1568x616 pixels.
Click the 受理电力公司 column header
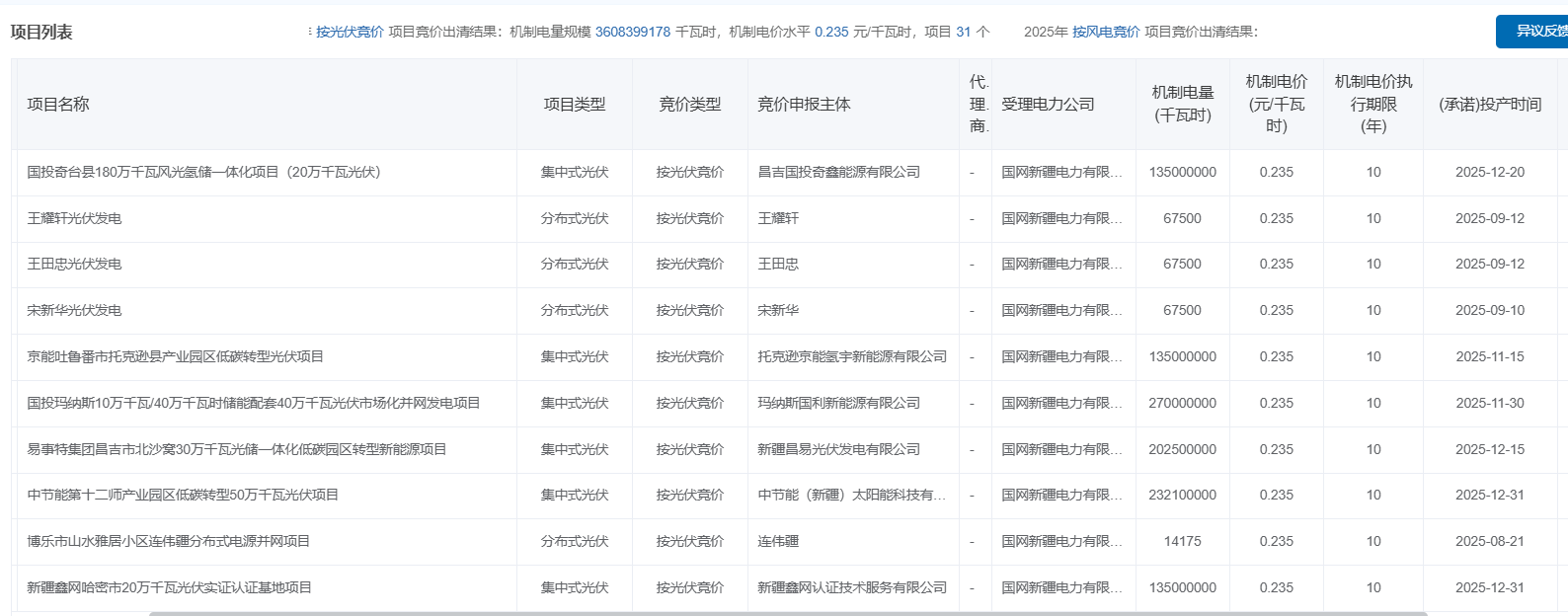click(1048, 104)
